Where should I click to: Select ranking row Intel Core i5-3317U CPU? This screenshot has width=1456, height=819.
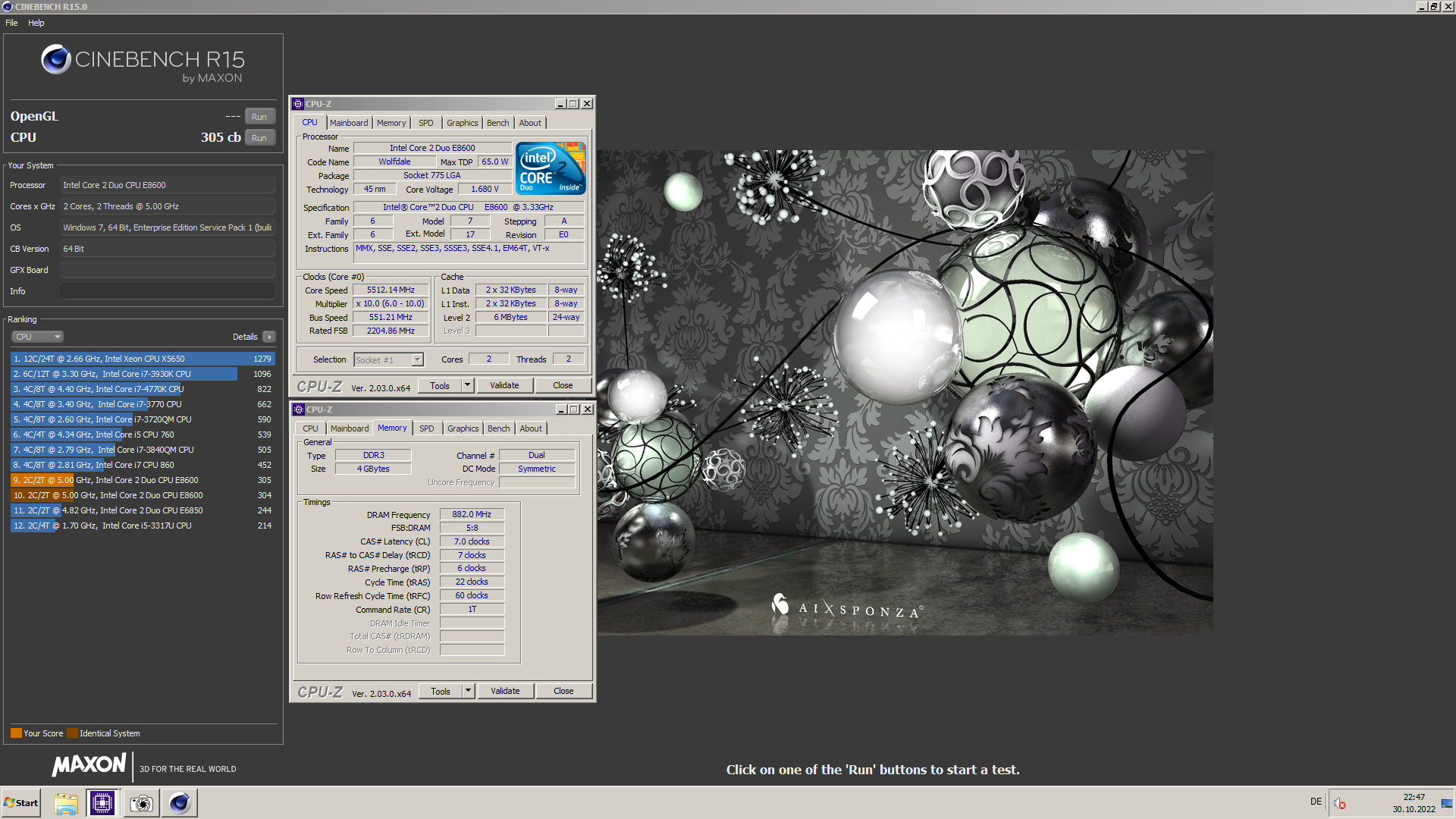[x=143, y=526]
